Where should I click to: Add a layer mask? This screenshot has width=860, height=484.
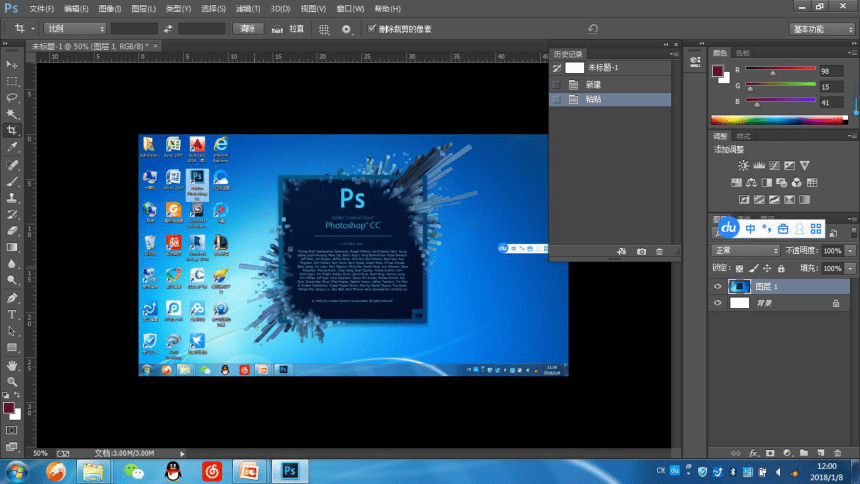(x=770, y=453)
